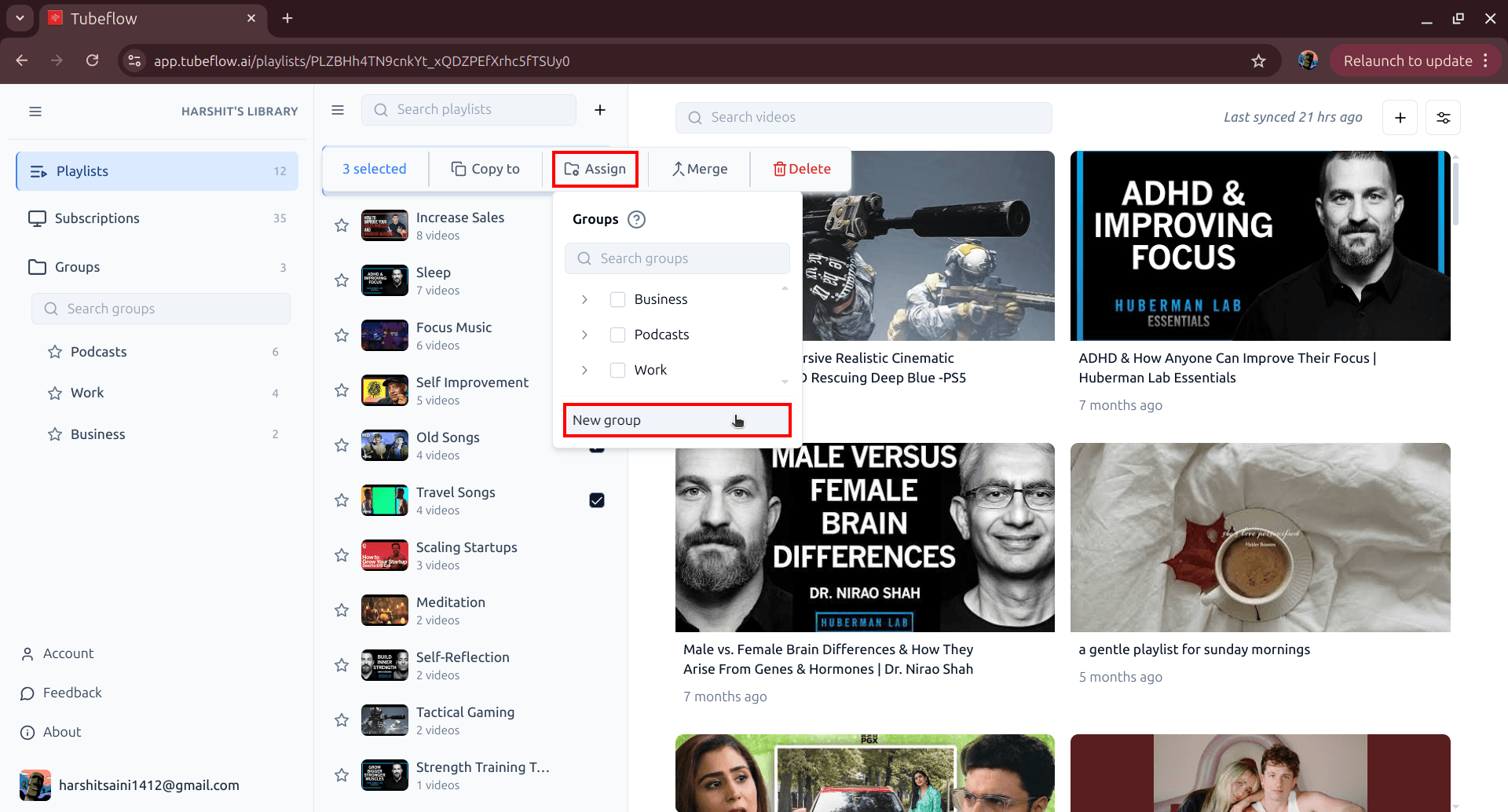The height and width of the screenshot is (812, 1508).
Task: Collapse the library sidebar hamburger icon
Action: (x=35, y=112)
